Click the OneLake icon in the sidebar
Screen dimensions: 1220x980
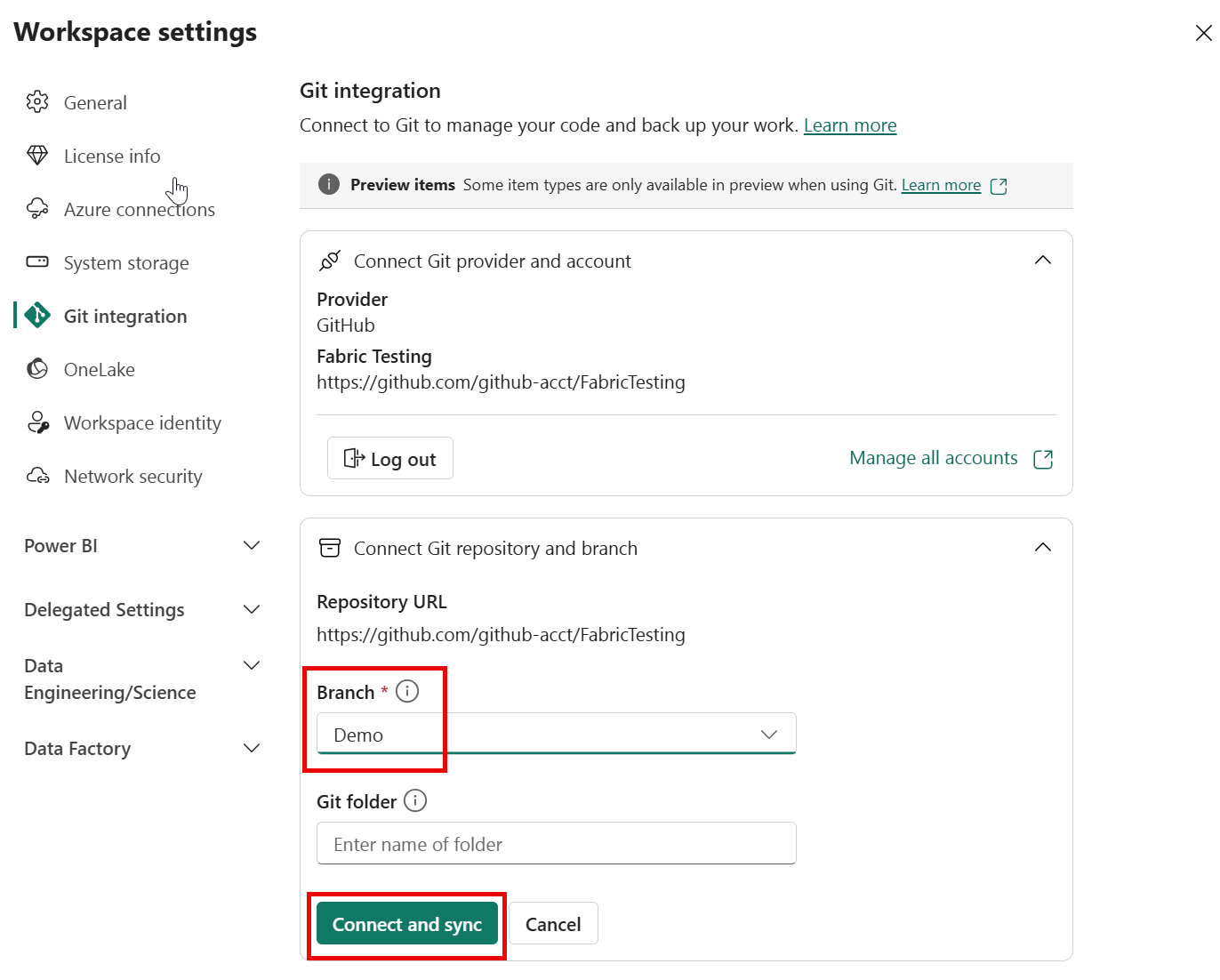[x=38, y=368]
